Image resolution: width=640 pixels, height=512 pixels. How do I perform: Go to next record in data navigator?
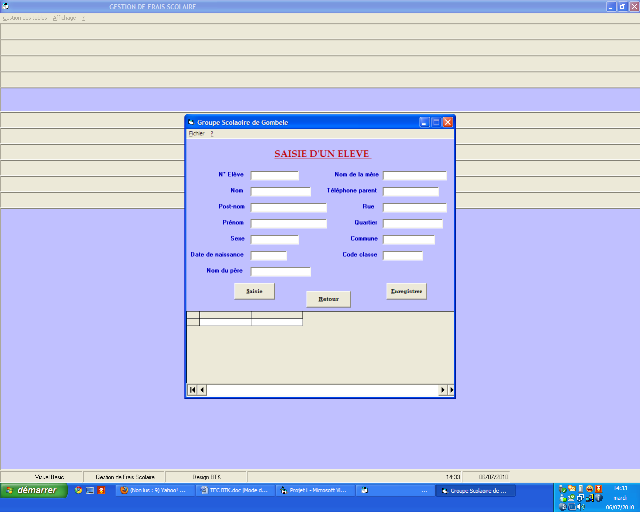click(442, 390)
